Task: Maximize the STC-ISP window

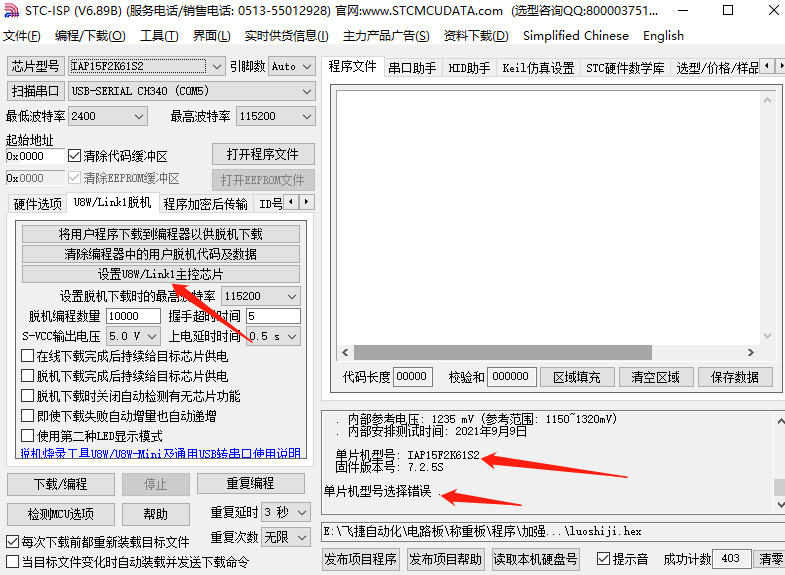Action: [728, 10]
